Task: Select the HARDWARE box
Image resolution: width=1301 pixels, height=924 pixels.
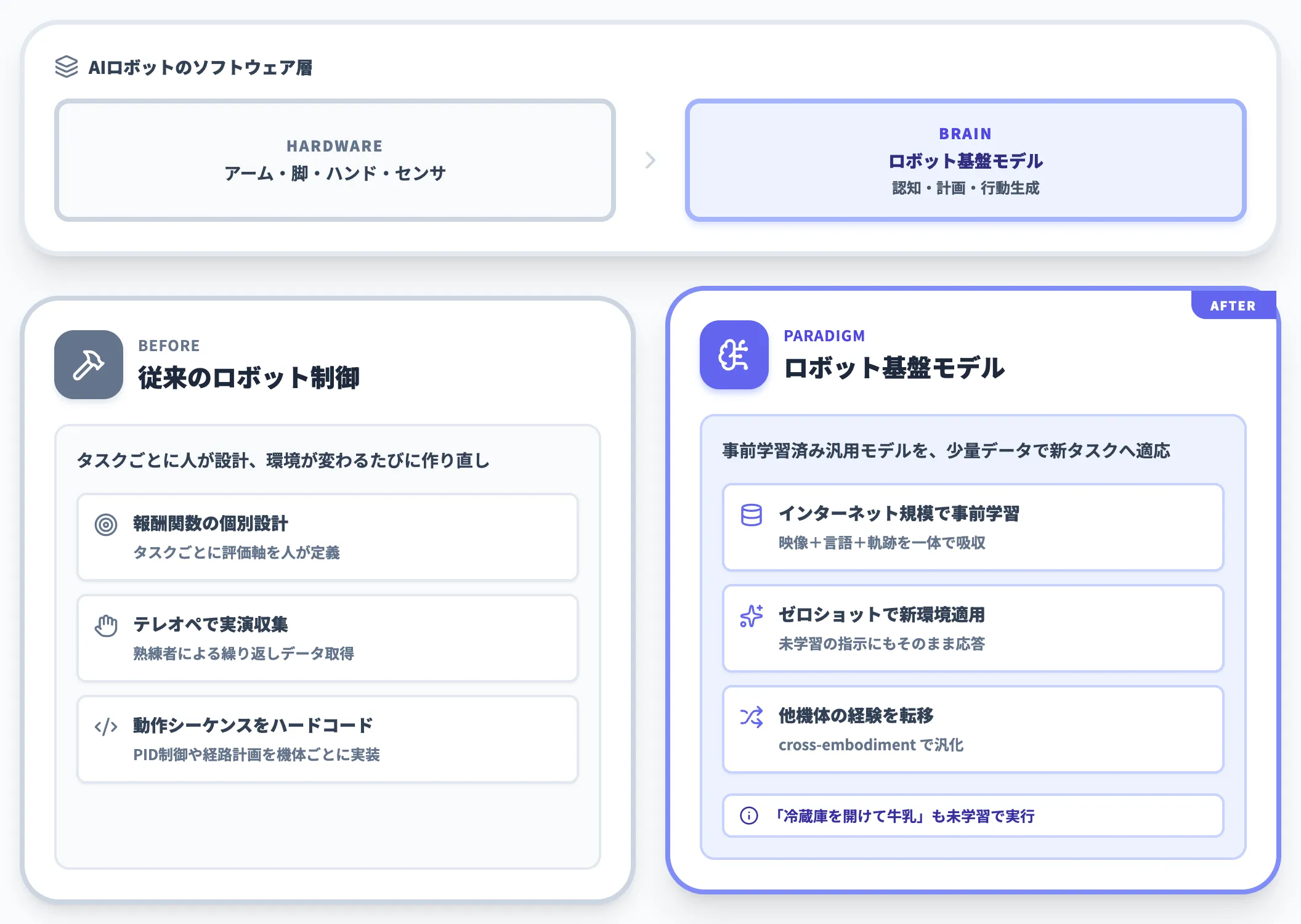Action: point(335,160)
